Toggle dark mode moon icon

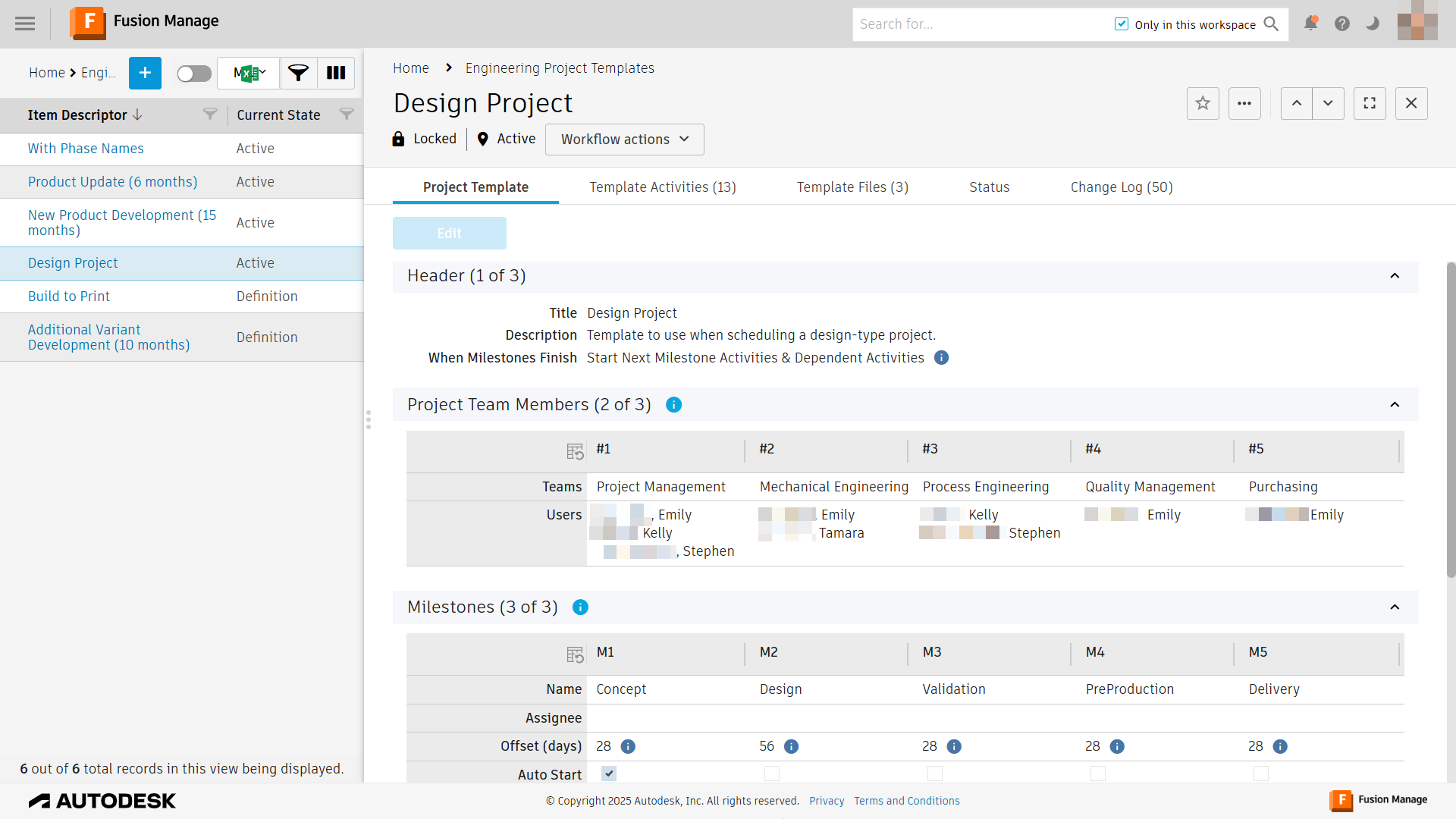(x=1373, y=24)
